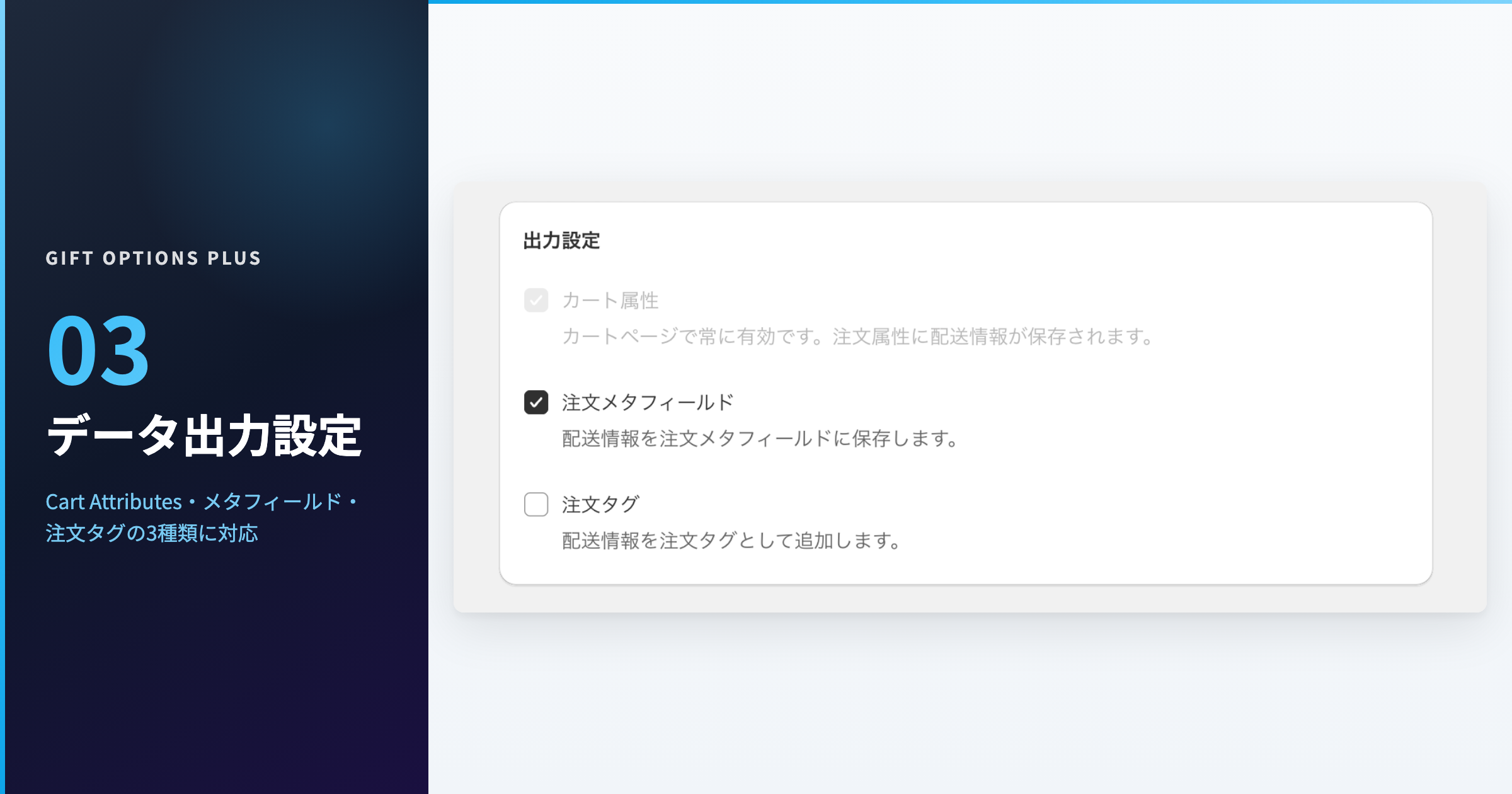Click the 注文タグ label text
1512x794 pixels.
click(600, 504)
